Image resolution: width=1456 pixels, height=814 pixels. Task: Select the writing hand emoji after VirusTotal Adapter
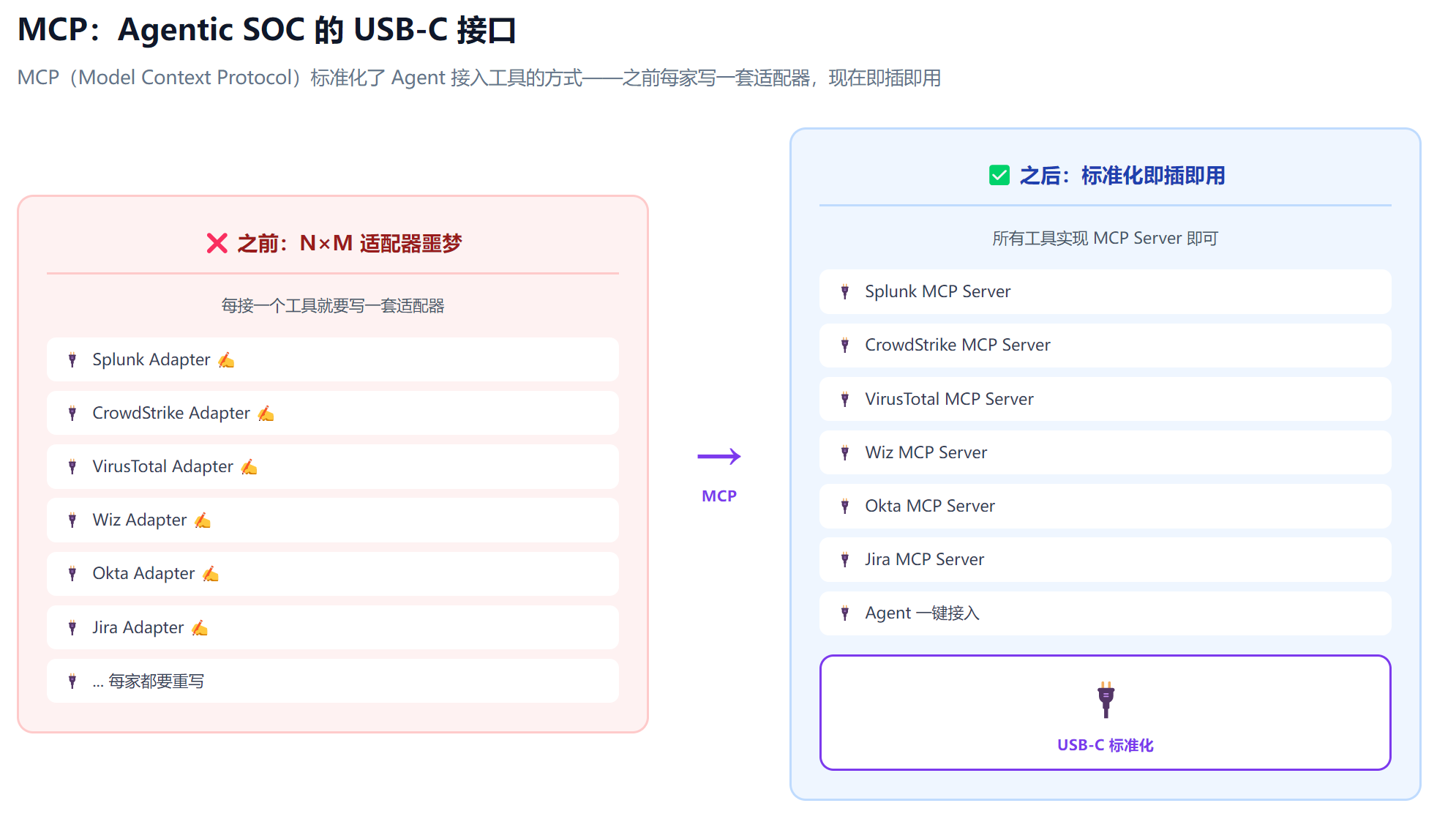point(249,467)
